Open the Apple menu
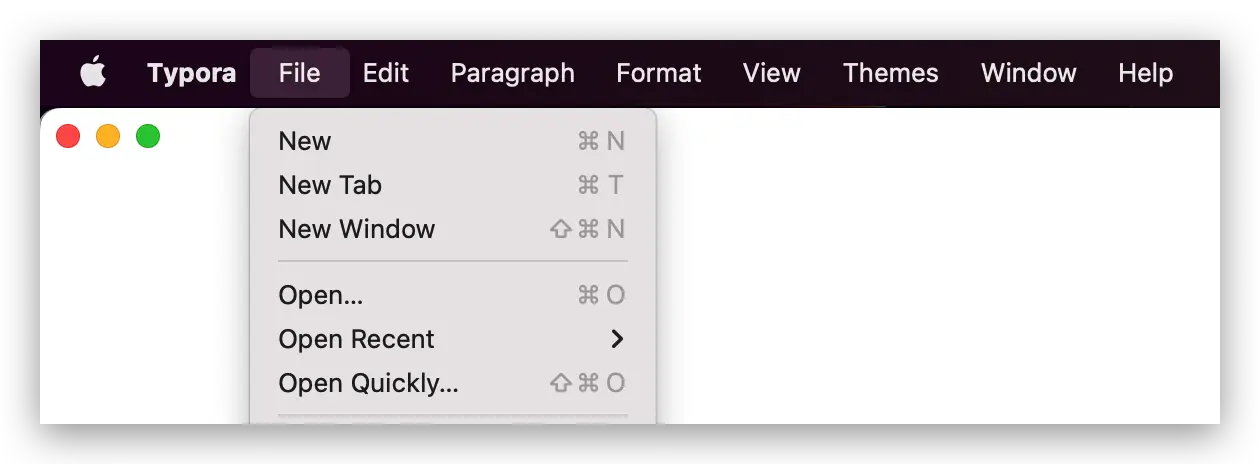 [93, 73]
